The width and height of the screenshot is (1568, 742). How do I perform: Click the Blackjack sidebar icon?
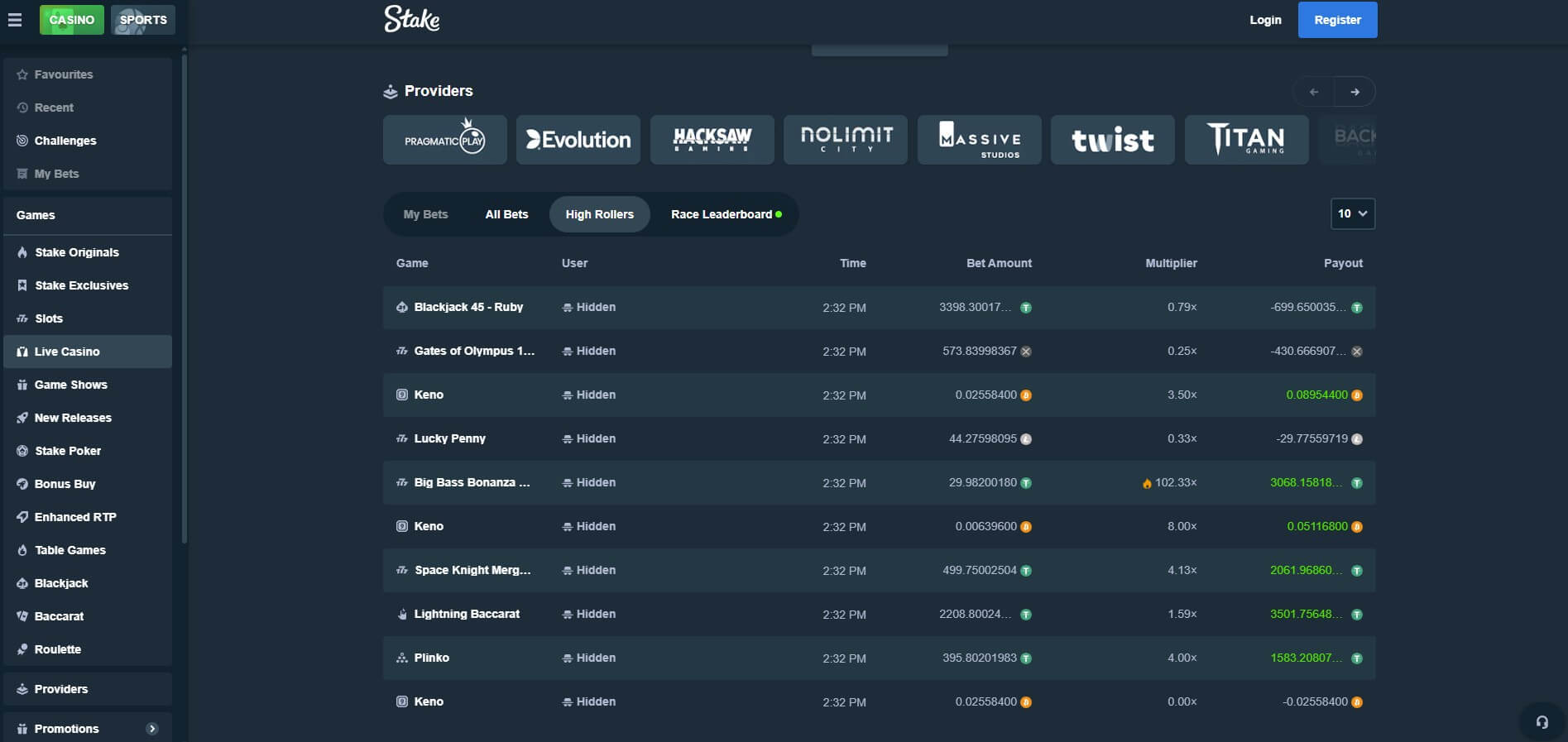tap(22, 583)
